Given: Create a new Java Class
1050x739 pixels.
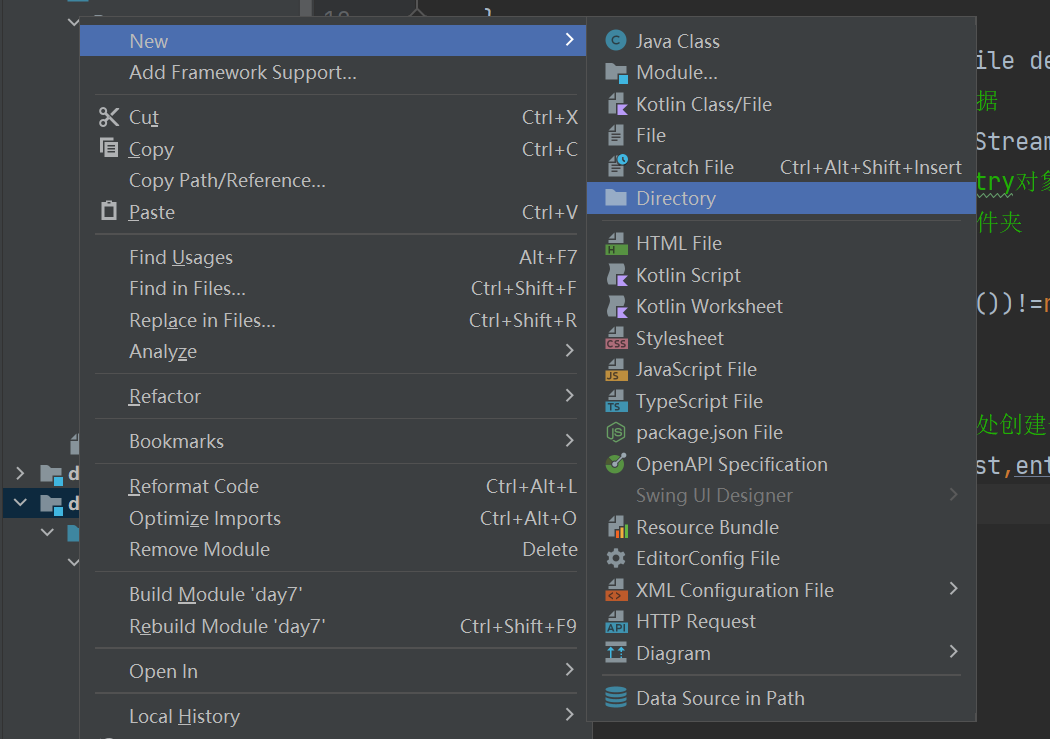Looking at the screenshot, I should coord(679,41).
